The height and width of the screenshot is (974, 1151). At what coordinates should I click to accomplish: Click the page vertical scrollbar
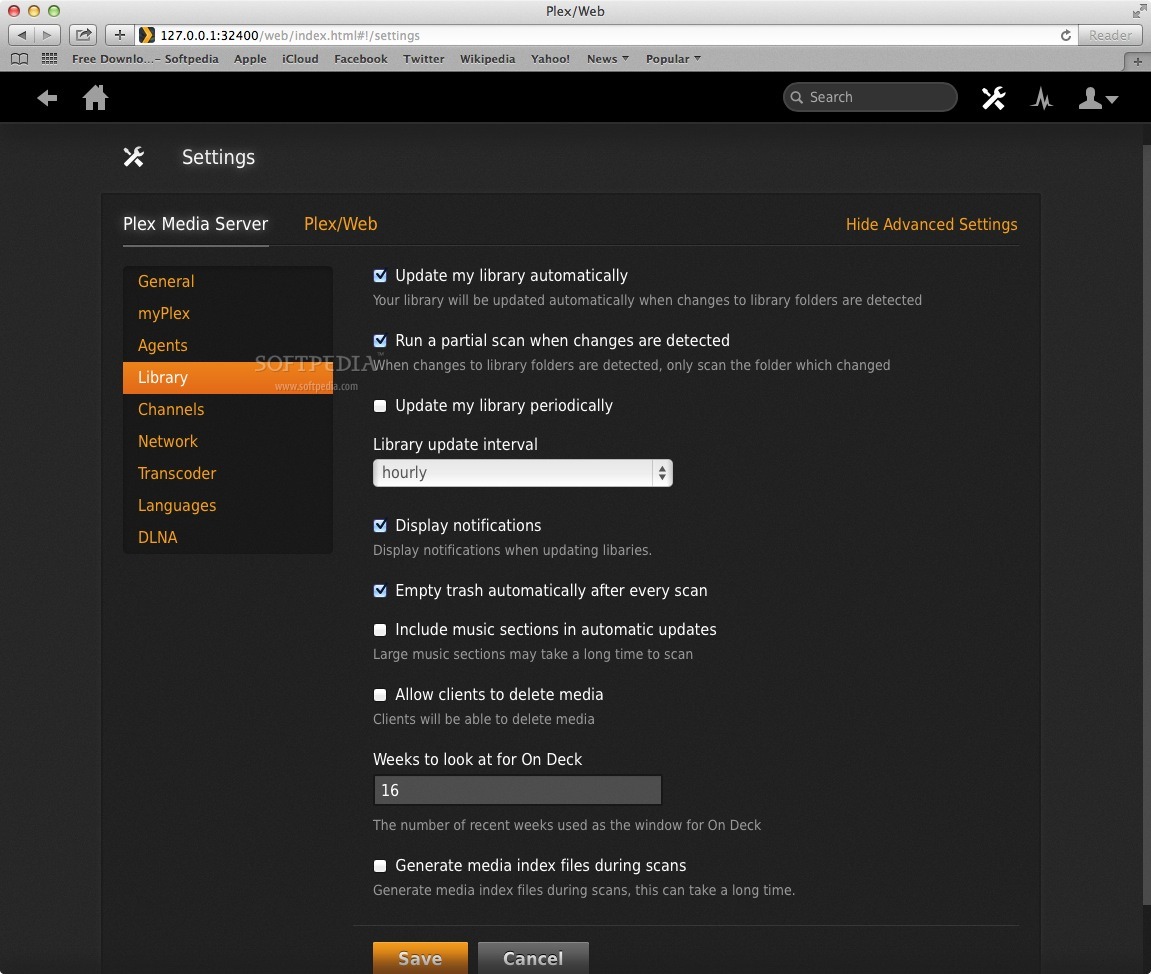1145,525
